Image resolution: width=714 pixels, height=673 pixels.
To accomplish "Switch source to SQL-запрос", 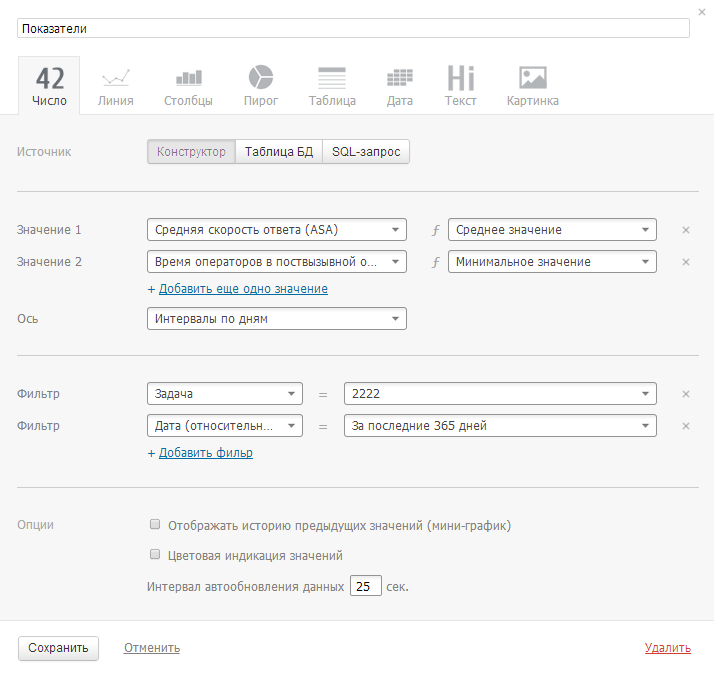I will click(x=365, y=152).
